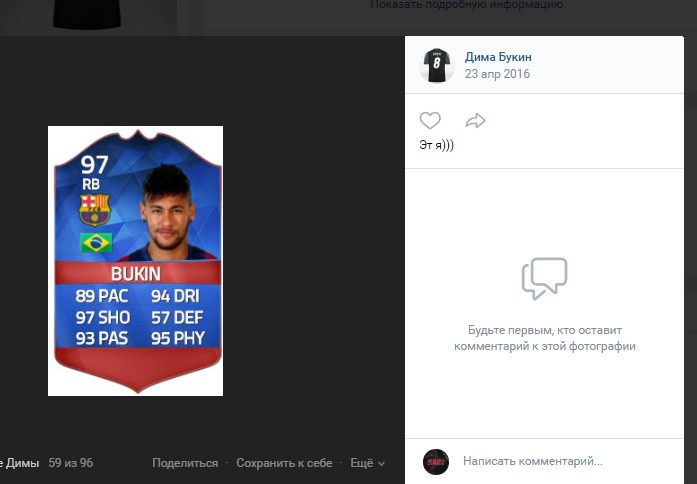Viewport: 697px width, 484px height.
Task: Select Сохранить к себе option
Action: point(284,463)
